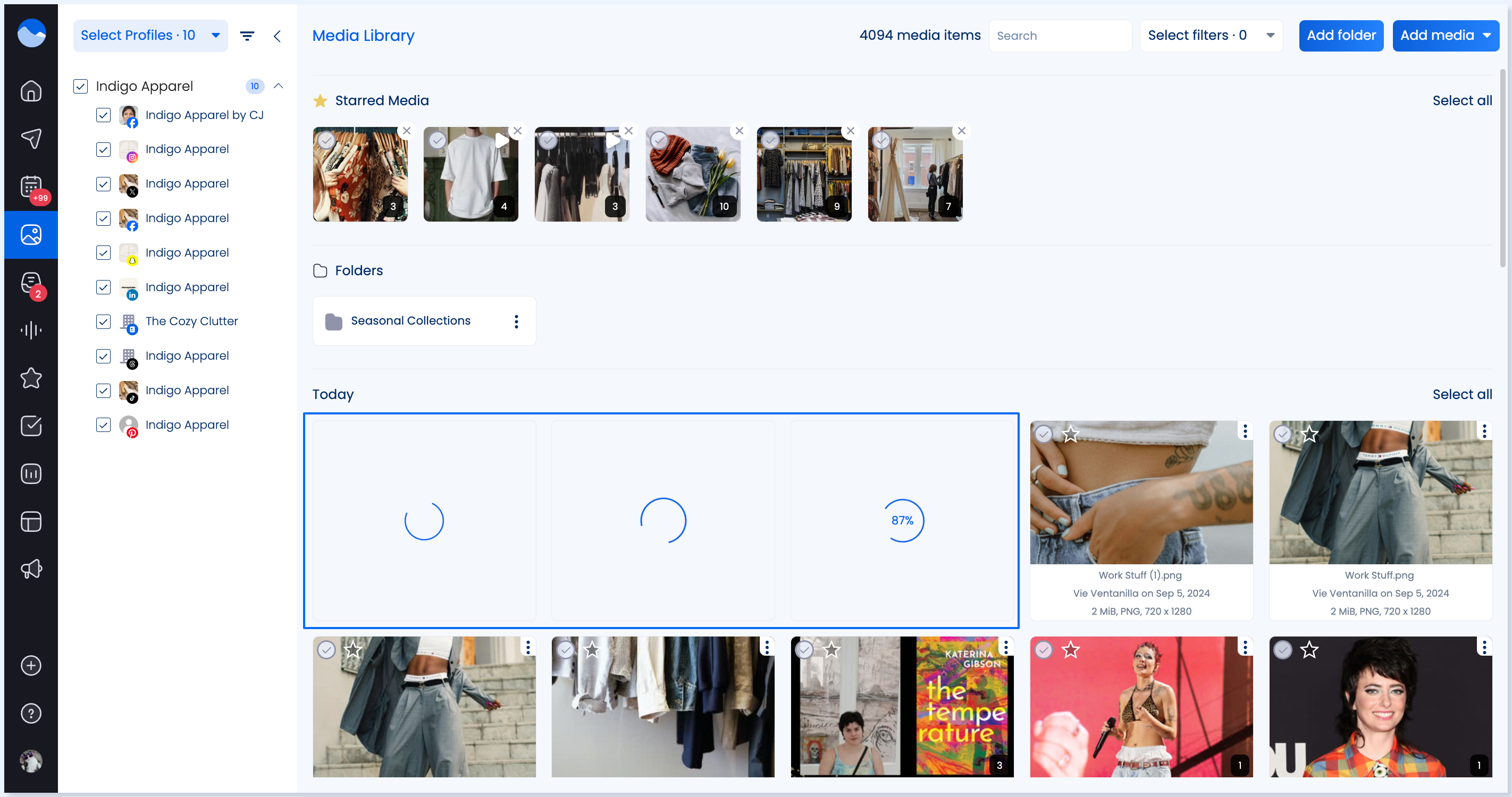The image size is (1512, 797).
Task: Open the Help question mark icon
Action: click(x=31, y=714)
